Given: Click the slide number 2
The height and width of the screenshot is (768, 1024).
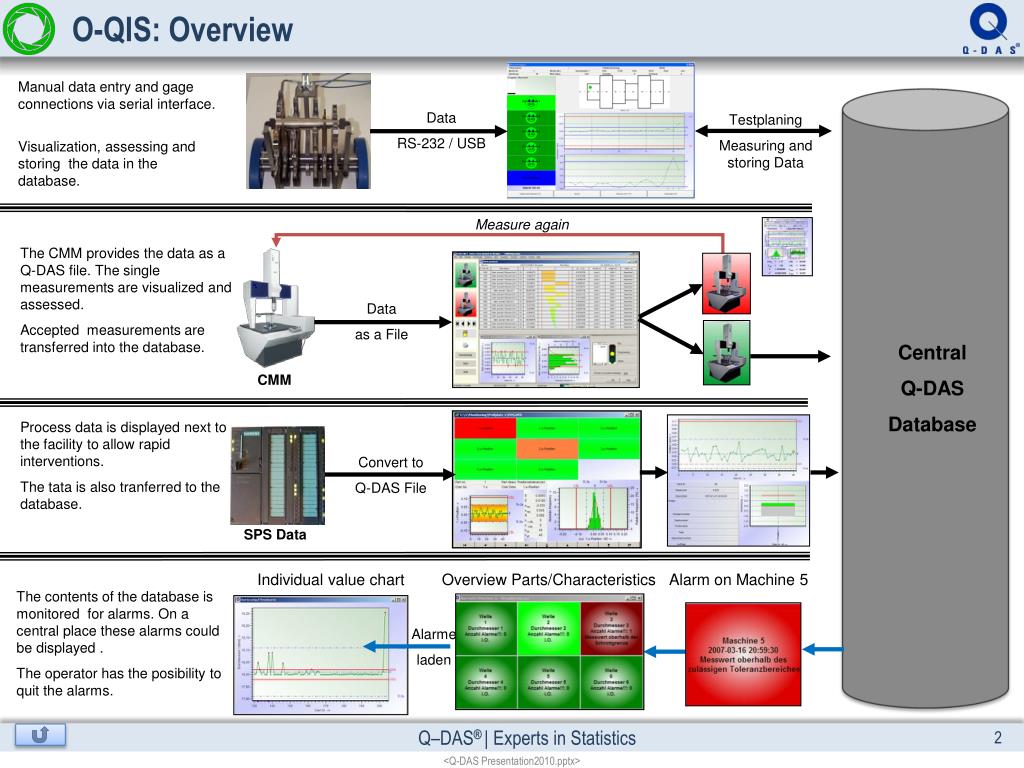Looking at the screenshot, I should tap(997, 737).
